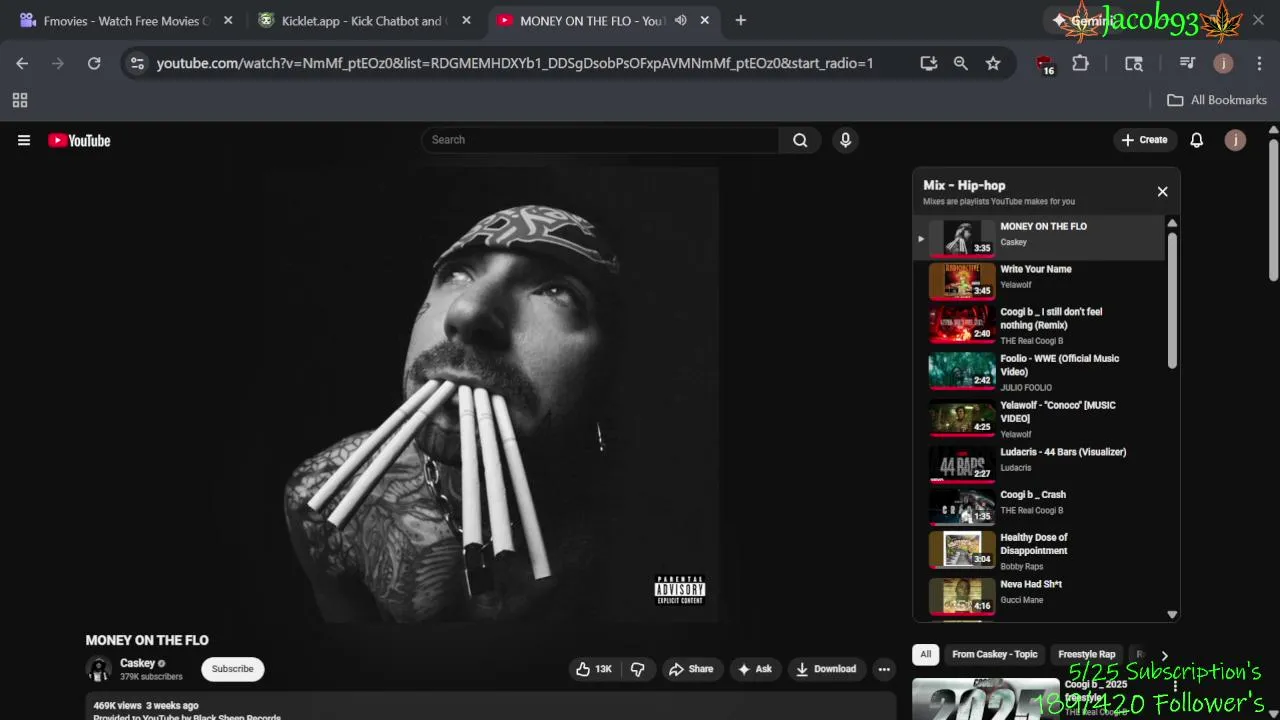
Task: Subscribe to Caskey channel
Action: pyautogui.click(x=232, y=669)
